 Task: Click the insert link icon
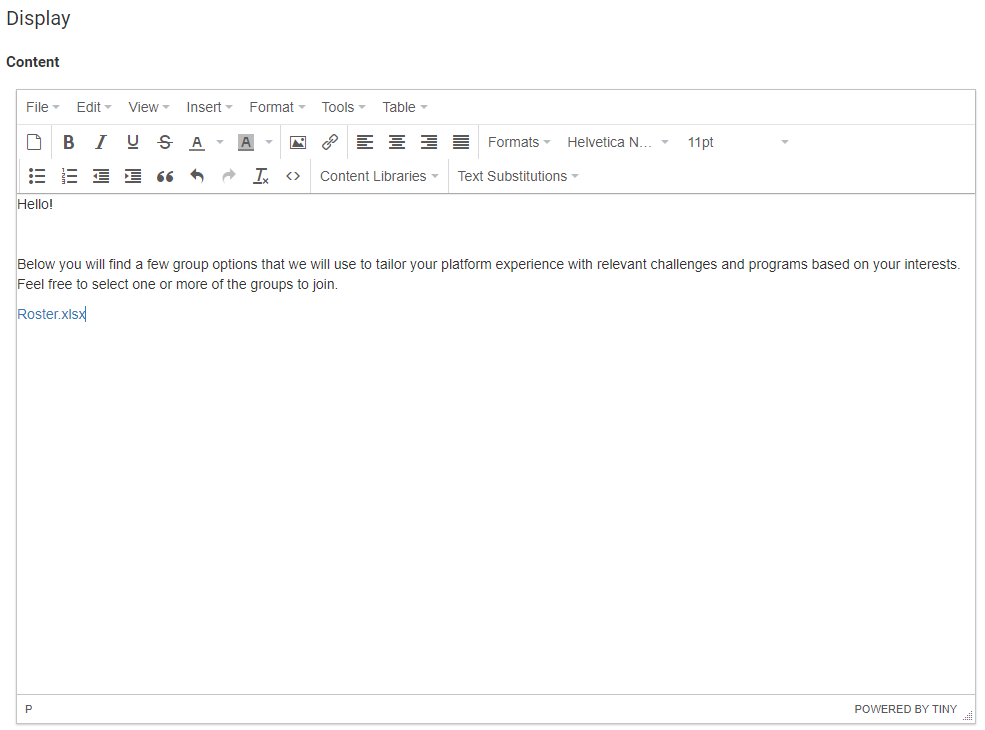click(330, 142)
